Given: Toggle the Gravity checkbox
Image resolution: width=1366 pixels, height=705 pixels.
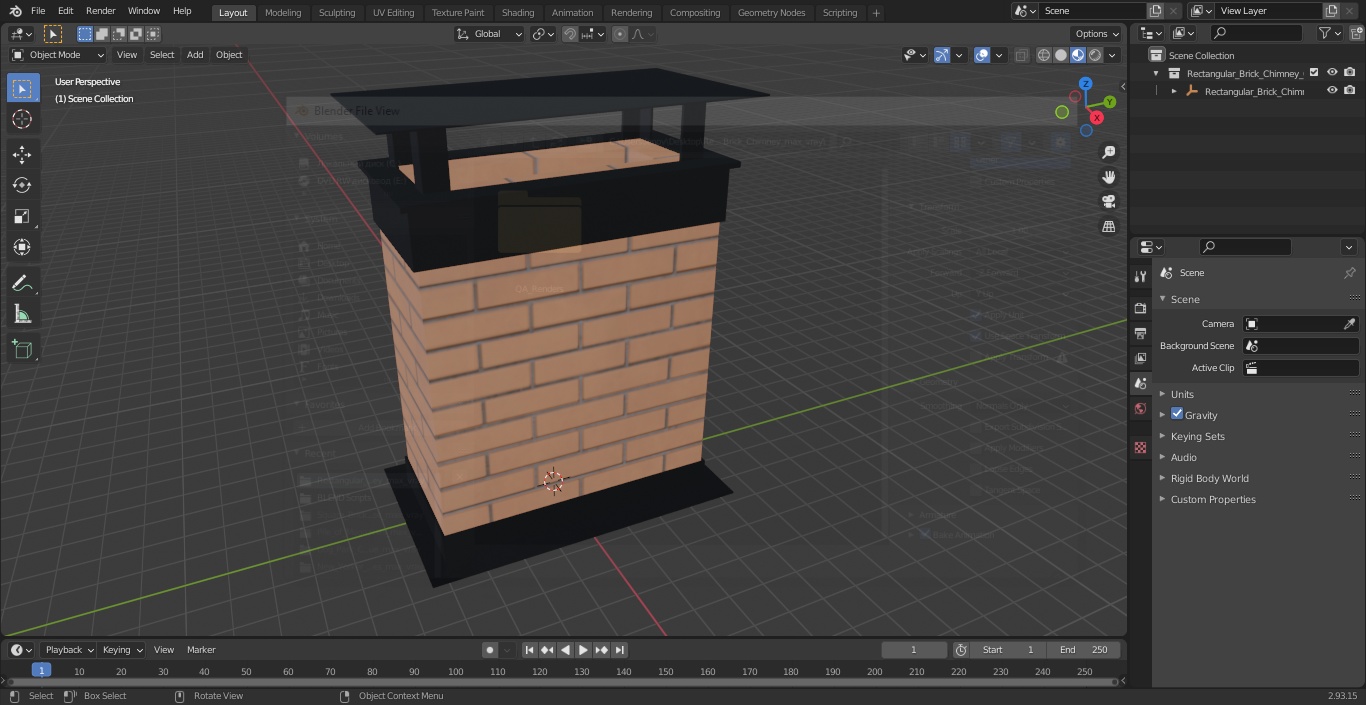Looking at the screenshot, I should tap(1177, 414).
